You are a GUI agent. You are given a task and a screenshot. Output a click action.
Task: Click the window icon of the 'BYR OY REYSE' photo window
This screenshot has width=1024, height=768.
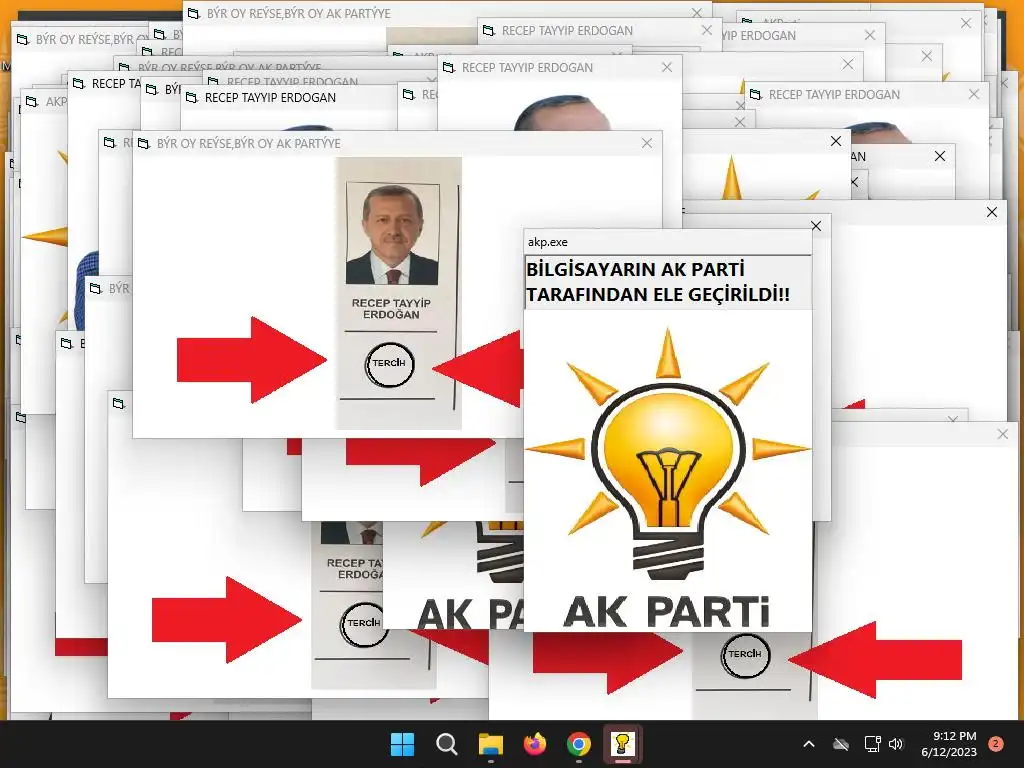[x=144, y=143]
